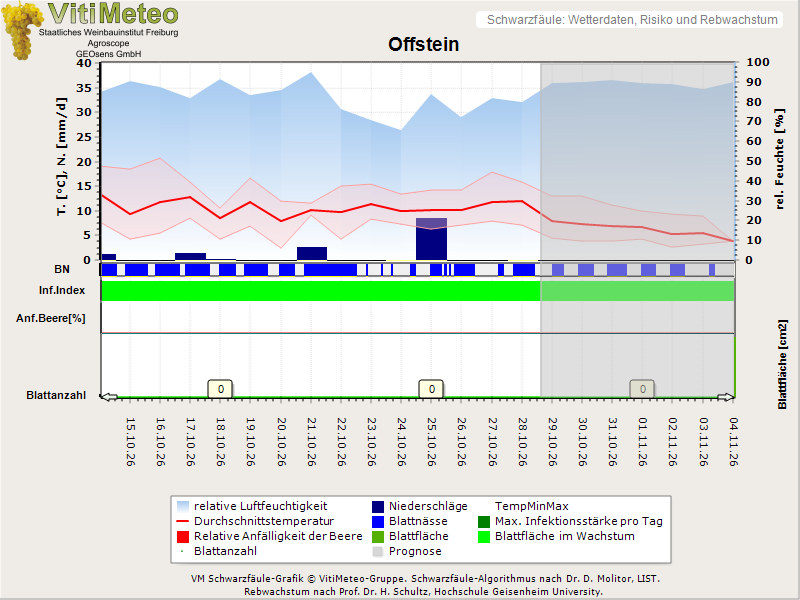This screenshot has width=800, height=600.
Task: Click the Rebwachstum nach Prof. Dr. H. Schultz credit
Action: coord(423,592)
